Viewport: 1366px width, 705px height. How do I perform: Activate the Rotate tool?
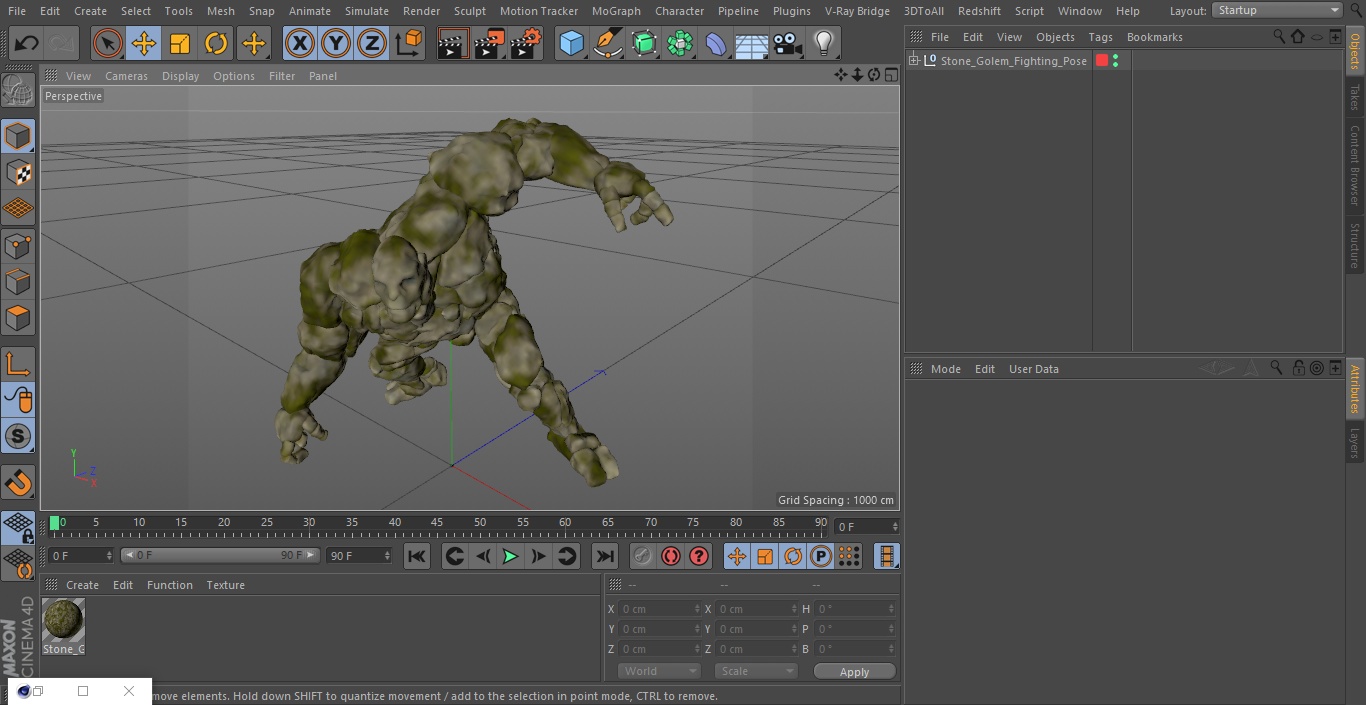(x=216, y=43)
